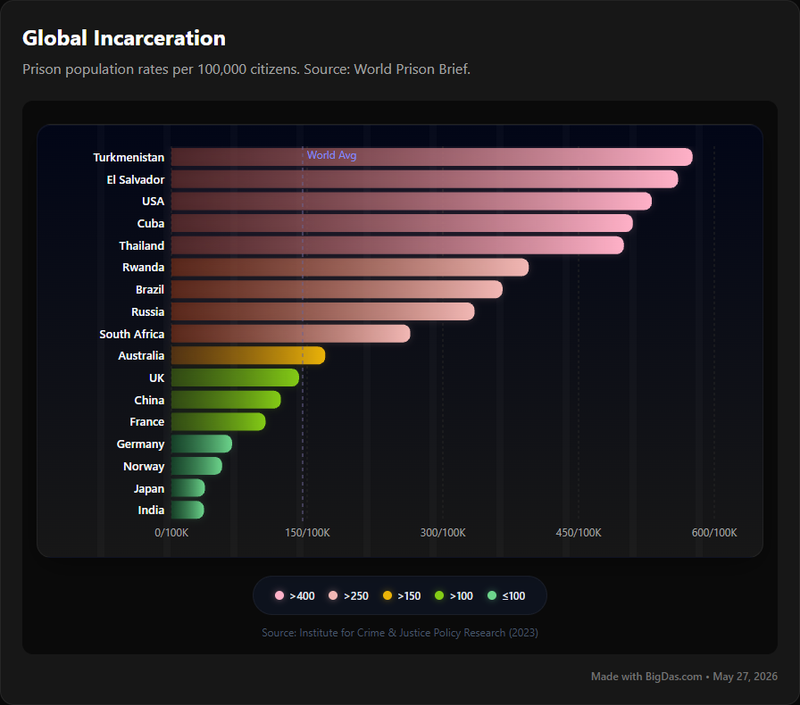
Task: Click the 150/100K axis label
Action: (x=307, y=533)
